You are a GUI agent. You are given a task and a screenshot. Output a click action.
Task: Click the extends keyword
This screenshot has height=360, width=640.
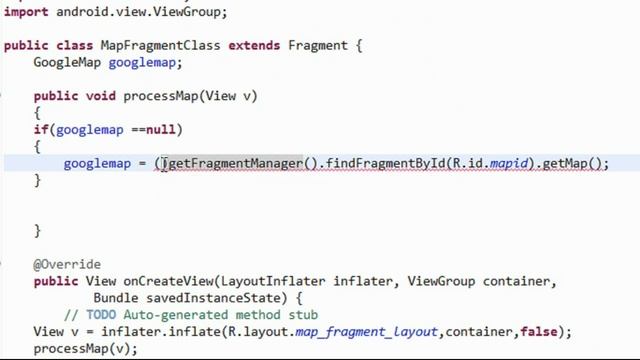coord(254,45)
